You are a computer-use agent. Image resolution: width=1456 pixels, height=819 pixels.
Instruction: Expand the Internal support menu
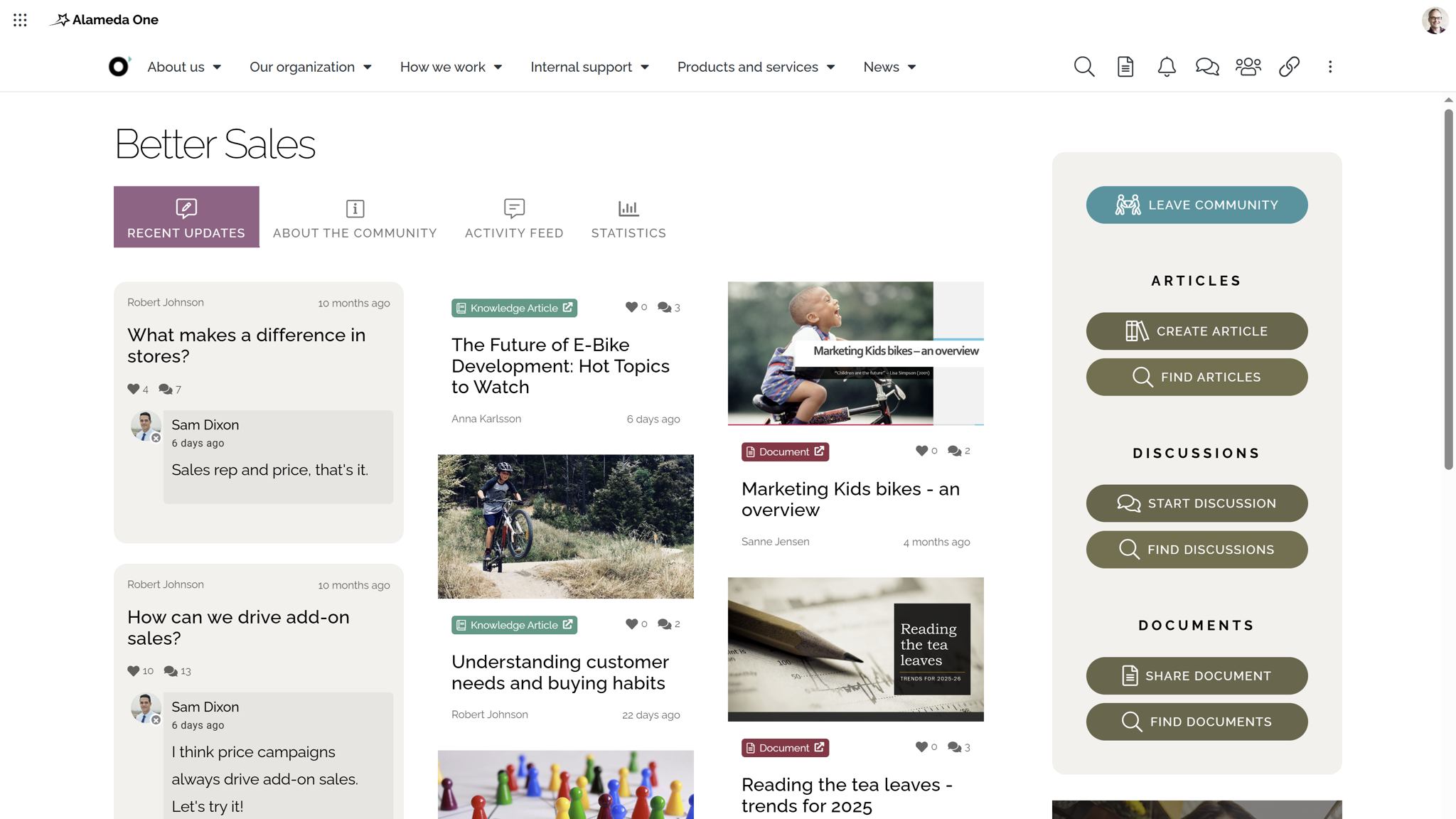[590, 67]
